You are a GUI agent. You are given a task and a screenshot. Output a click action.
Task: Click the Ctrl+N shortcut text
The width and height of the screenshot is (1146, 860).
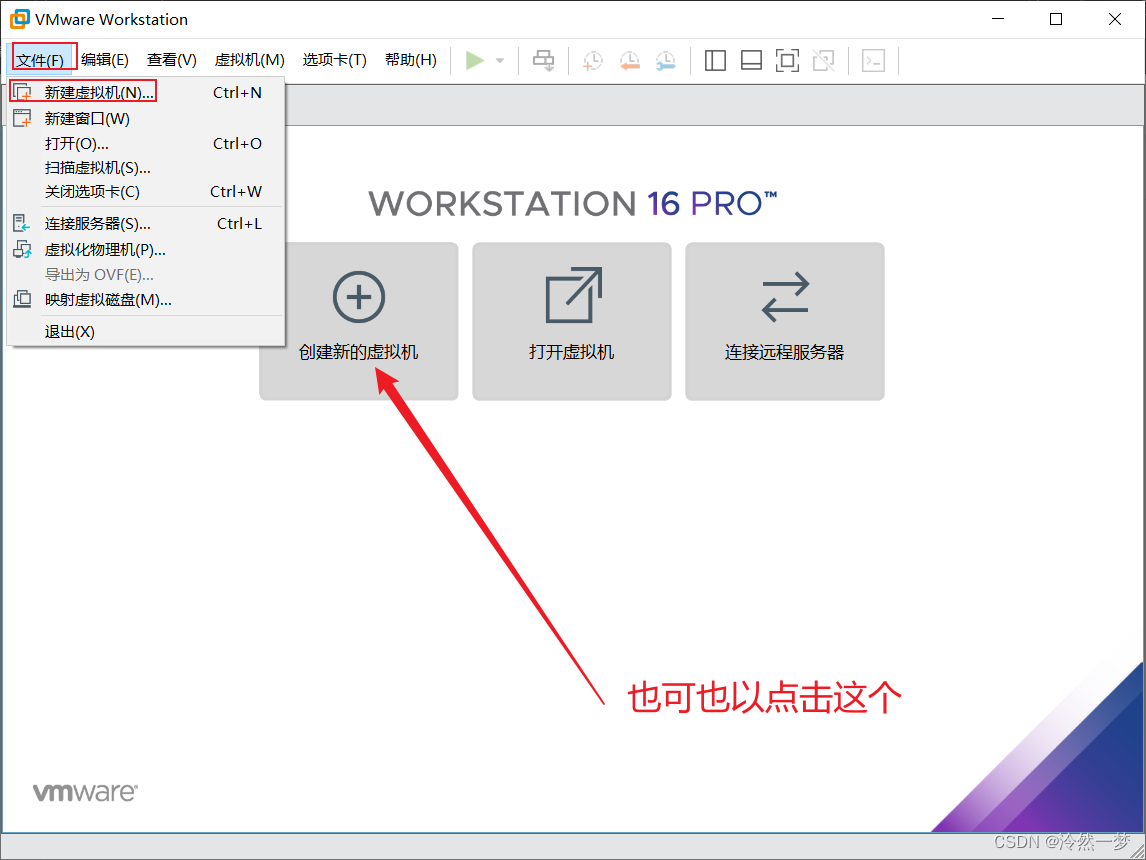(x=238, y=93)
